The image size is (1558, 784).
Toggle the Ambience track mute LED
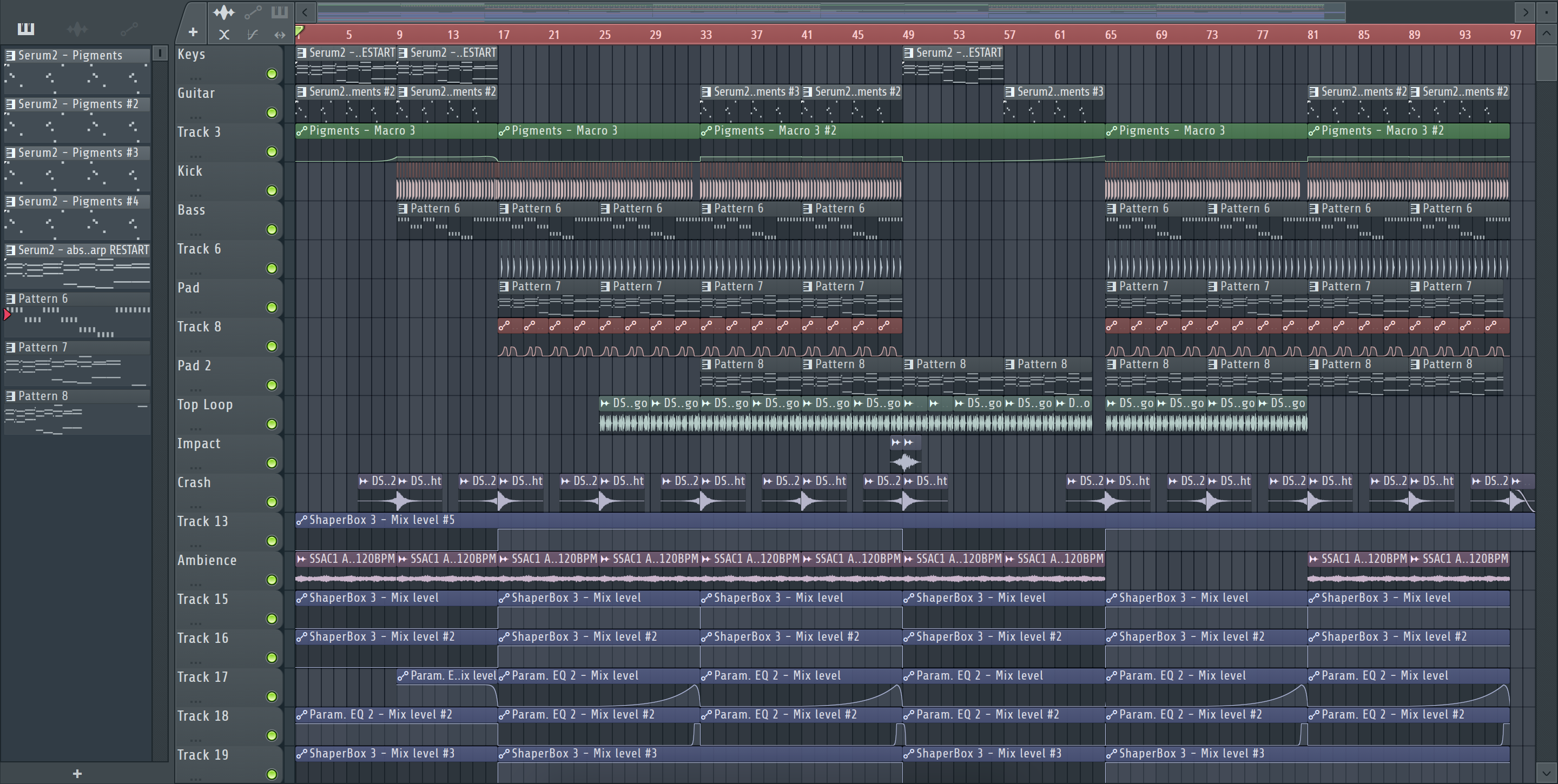(272, 580)
